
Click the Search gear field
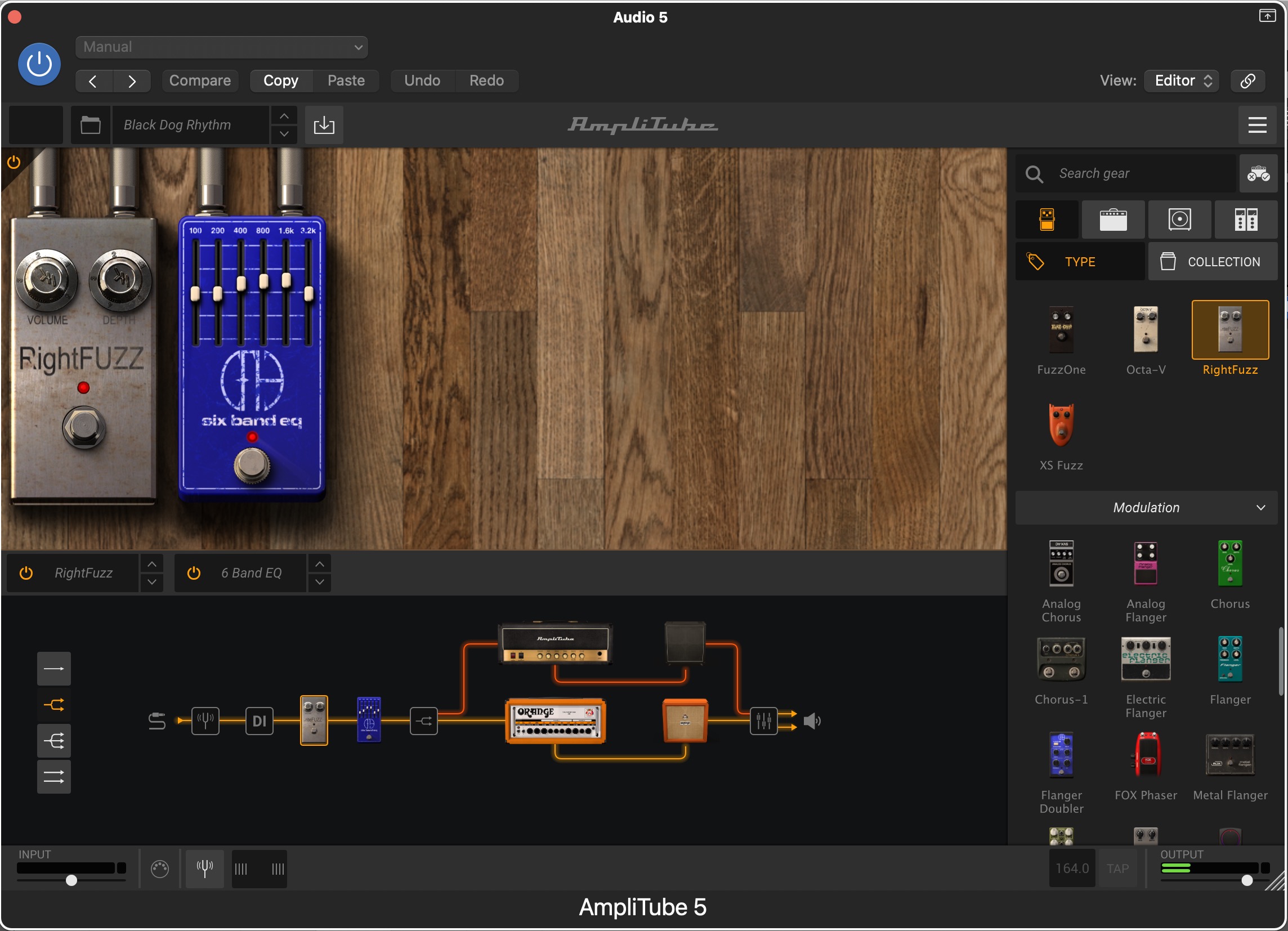click(x=1125, y=174)
